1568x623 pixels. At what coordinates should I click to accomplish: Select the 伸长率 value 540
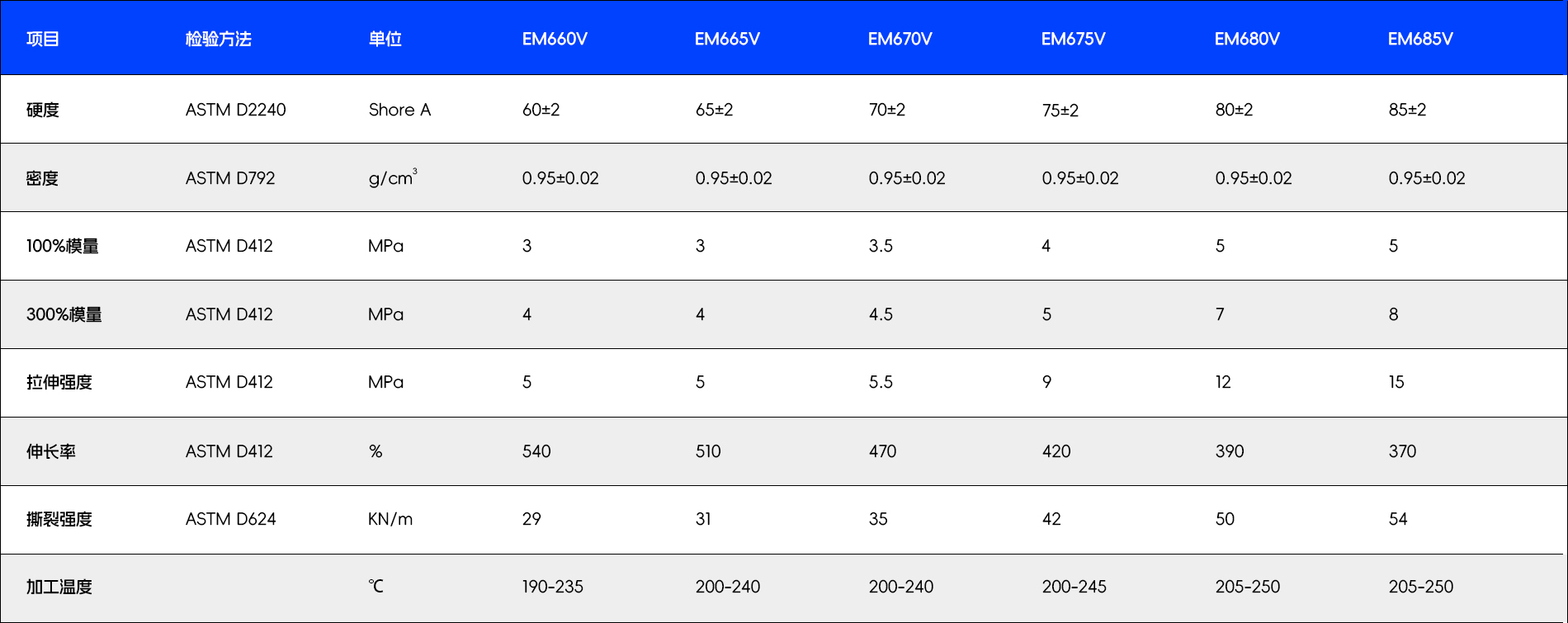[x=536, y=451]
